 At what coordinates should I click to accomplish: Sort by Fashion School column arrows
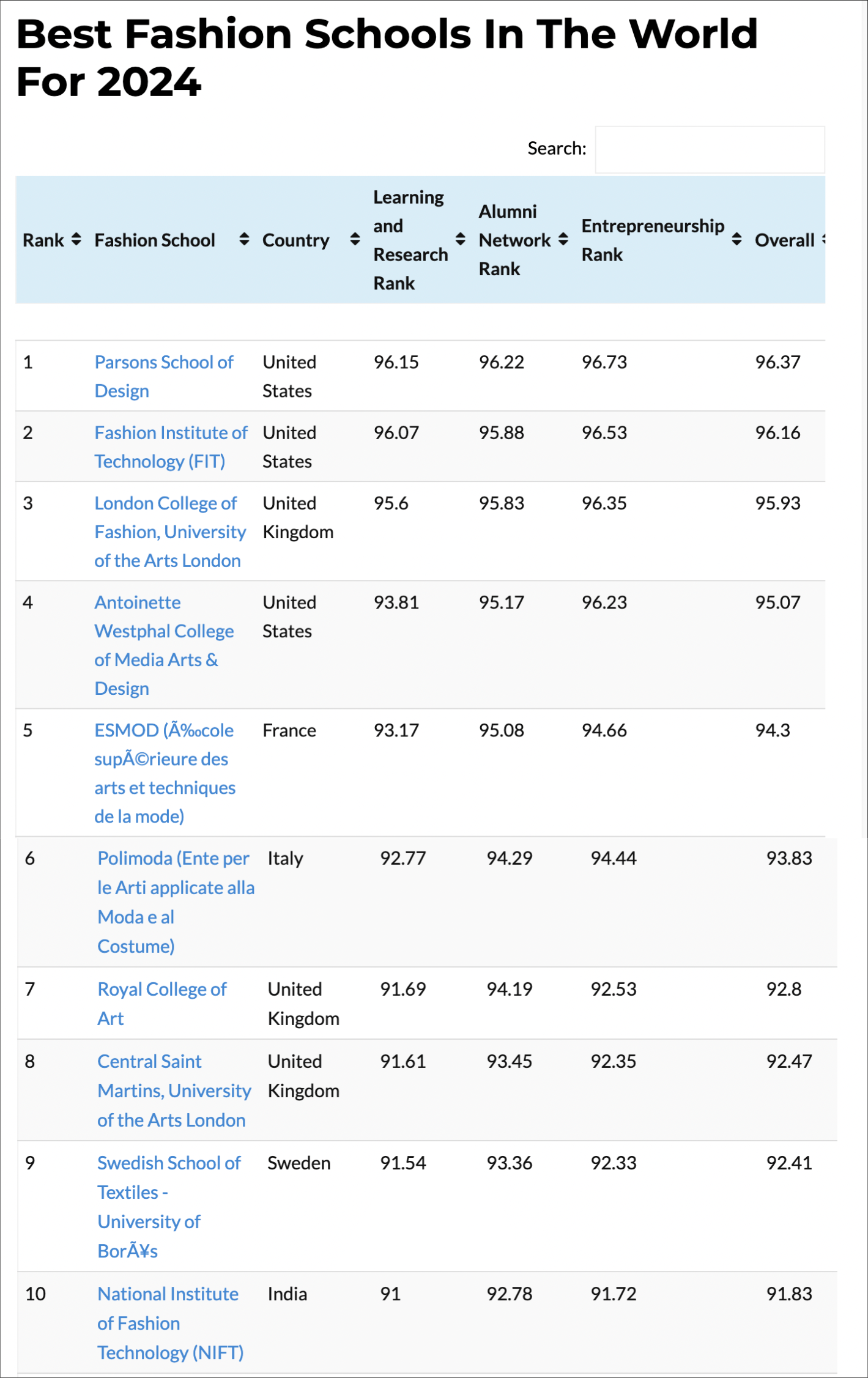[244, 239]
